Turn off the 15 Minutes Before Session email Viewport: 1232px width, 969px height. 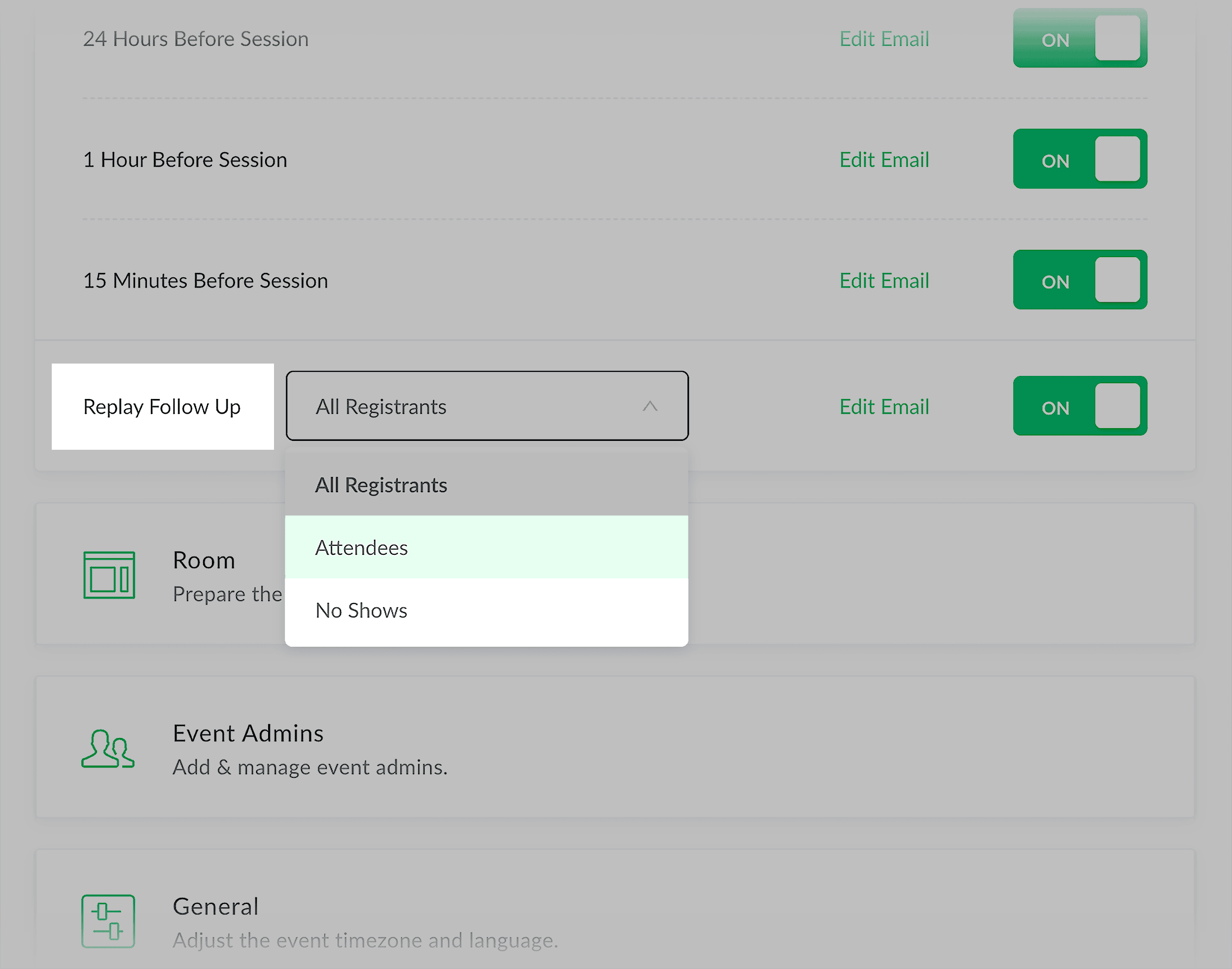pos(1079,280)
